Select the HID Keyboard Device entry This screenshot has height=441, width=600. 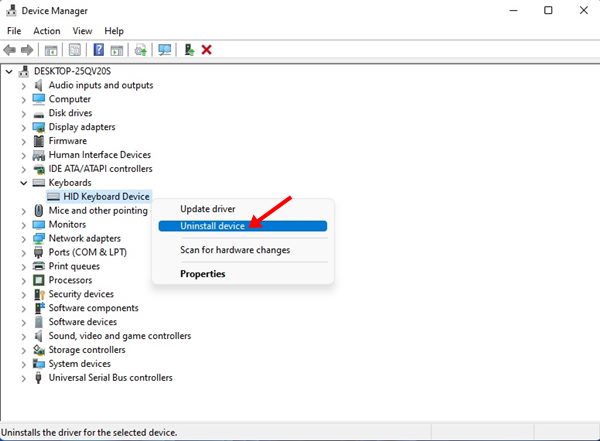(x=106, y=197)
